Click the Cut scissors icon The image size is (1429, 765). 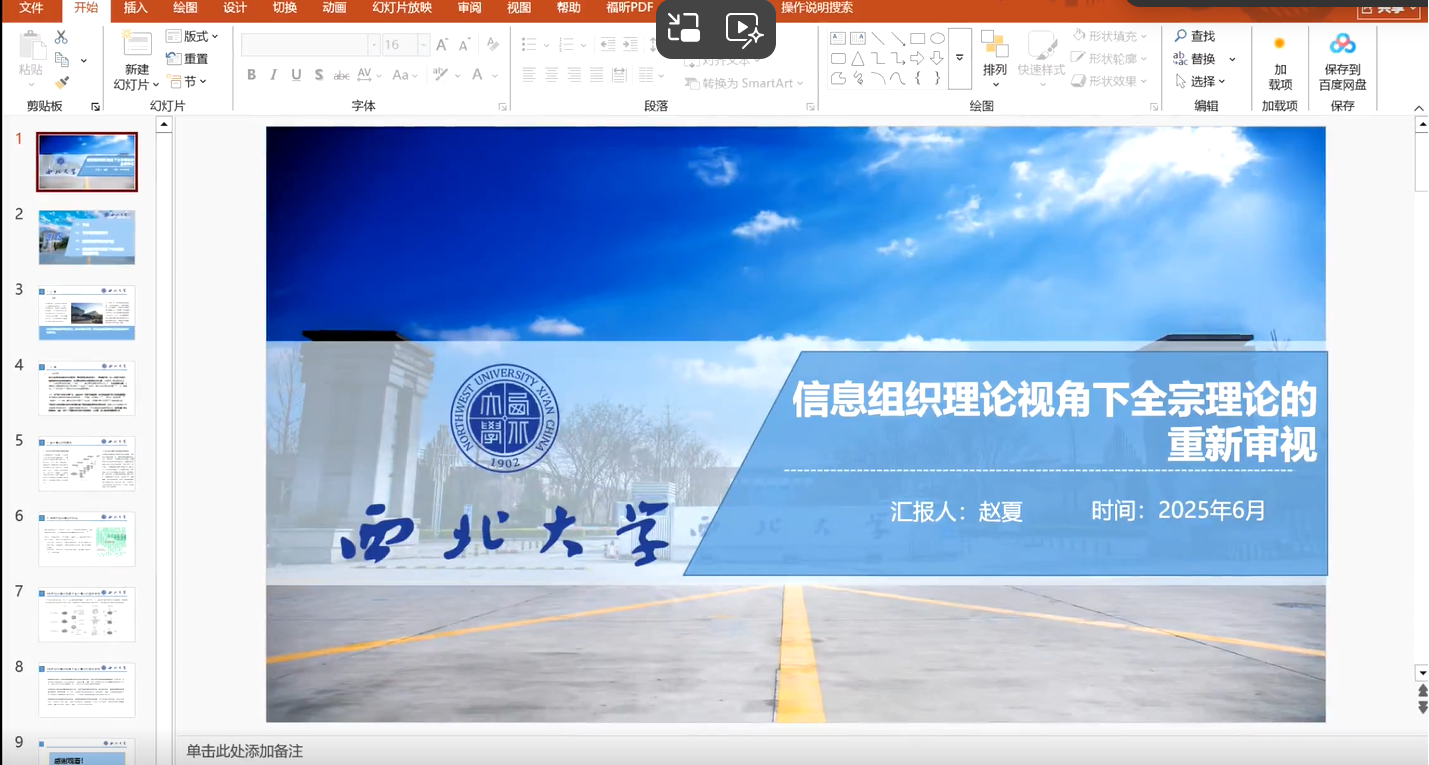(x=61, y=37)
